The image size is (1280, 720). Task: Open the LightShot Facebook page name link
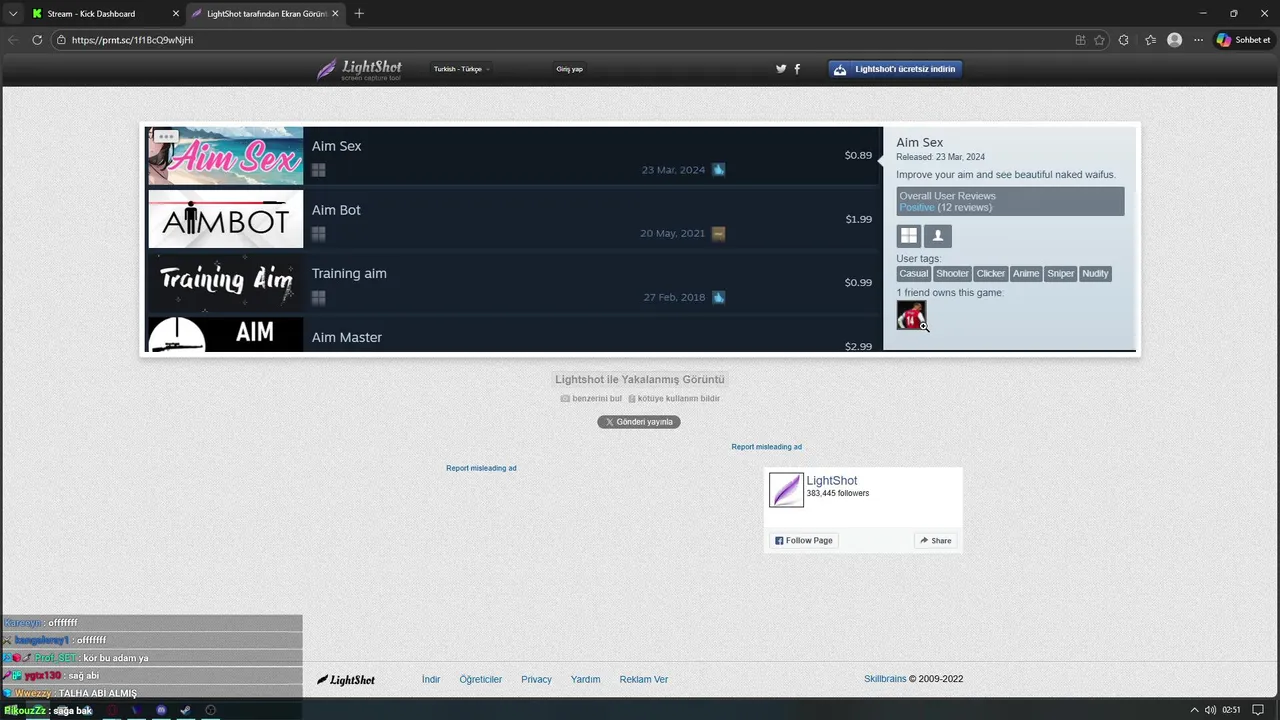click(832, 481)
